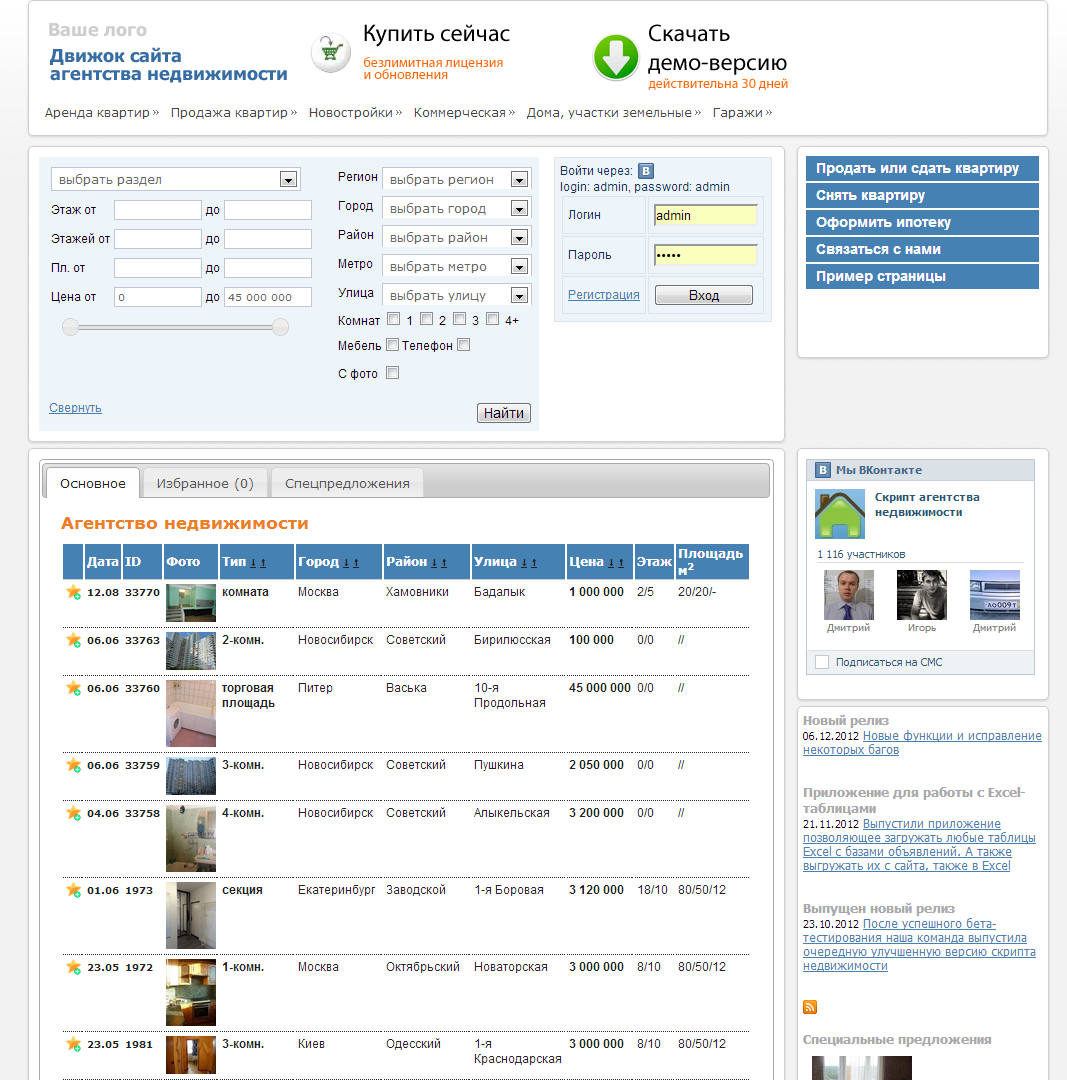Open the 'выбрать раздел' dropdown
1067x1080 pixels.
click(175, 179)
